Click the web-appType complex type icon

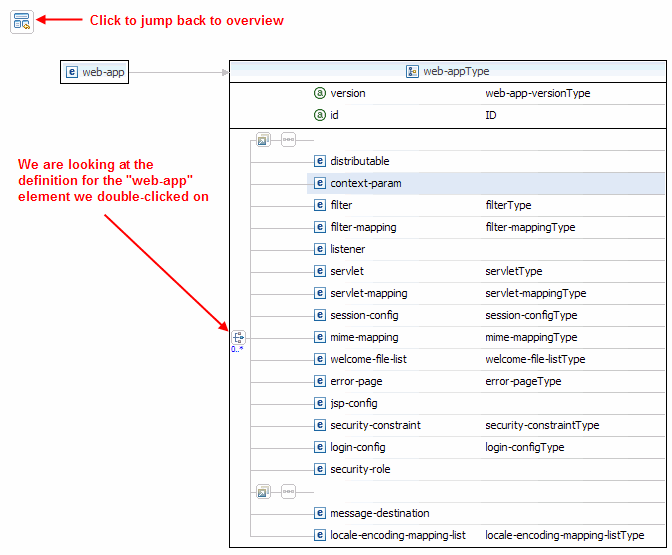pos(412,71)
